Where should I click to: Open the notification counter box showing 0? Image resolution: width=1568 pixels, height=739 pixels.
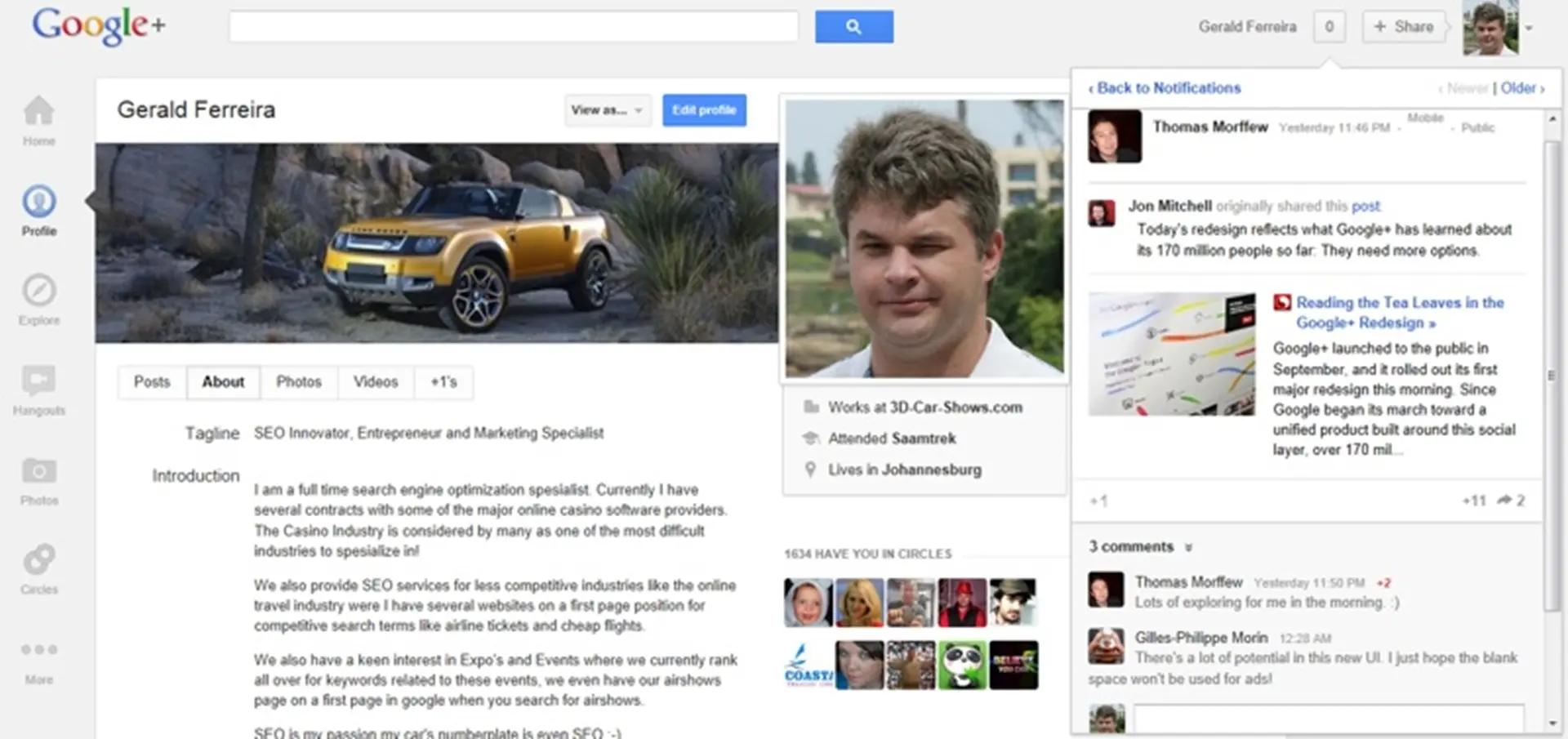1329,27
